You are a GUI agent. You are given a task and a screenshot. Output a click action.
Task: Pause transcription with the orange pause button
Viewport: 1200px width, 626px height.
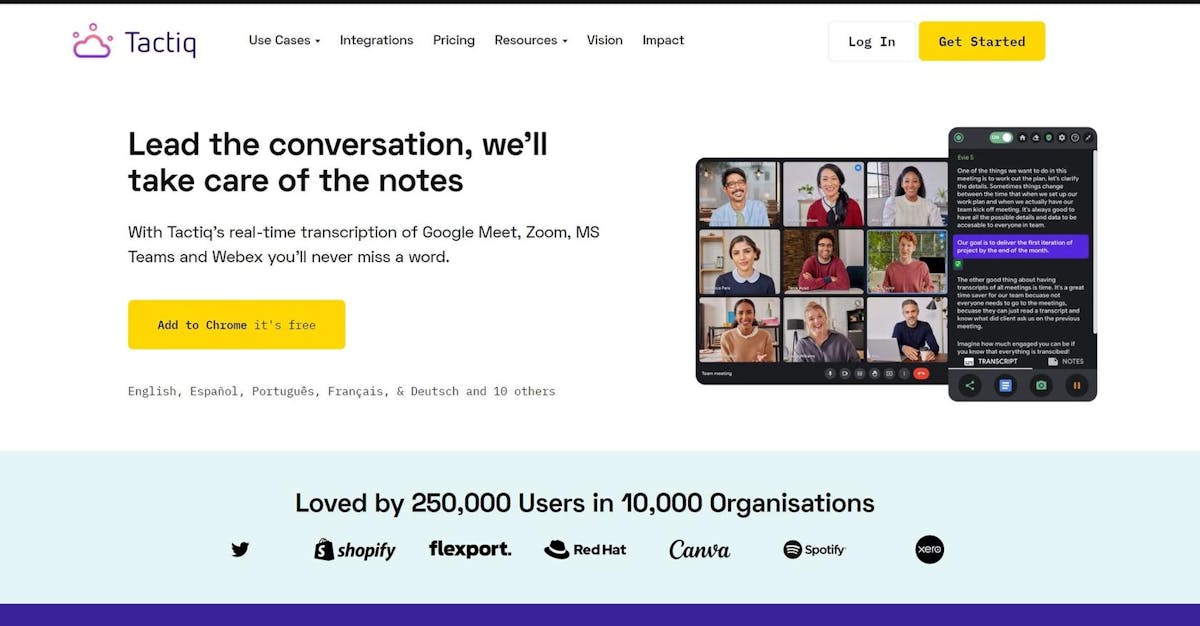[x=1077, y=385]
